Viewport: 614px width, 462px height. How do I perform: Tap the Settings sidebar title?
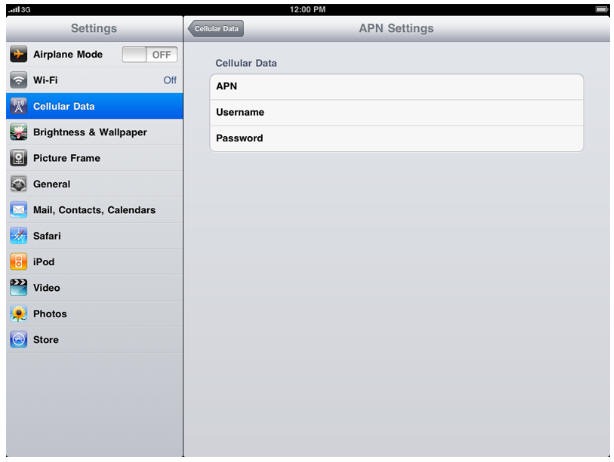[94, 28]
